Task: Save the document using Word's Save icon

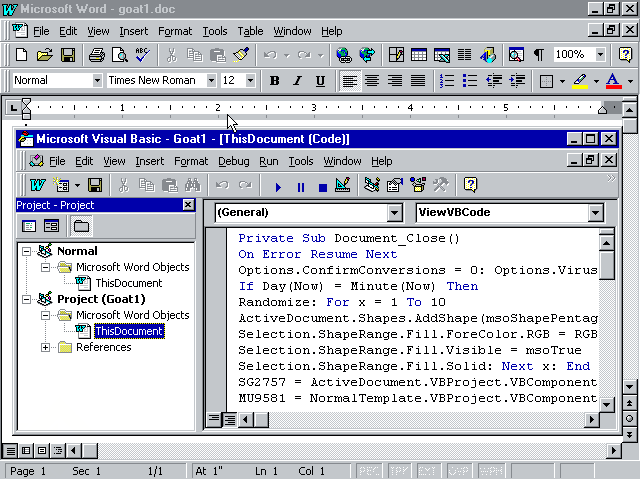Action: tap(68, 55)
